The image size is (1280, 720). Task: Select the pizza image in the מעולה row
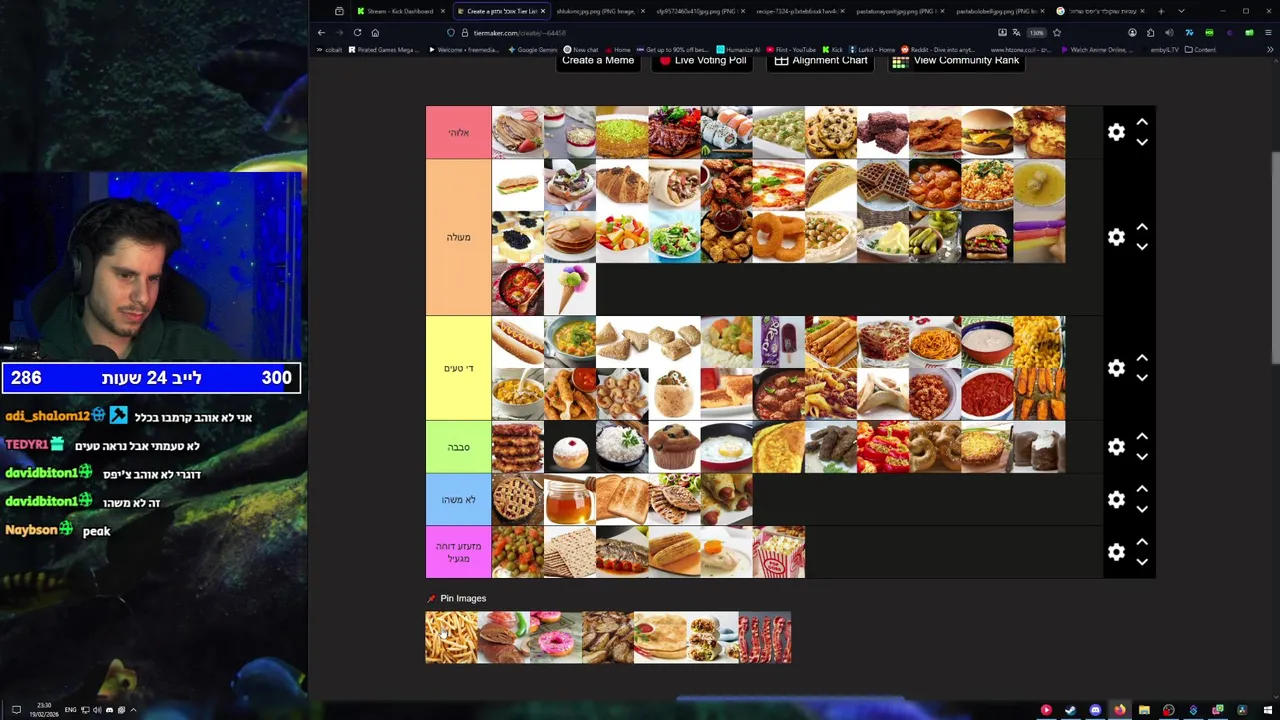click(x=778, y=184)
